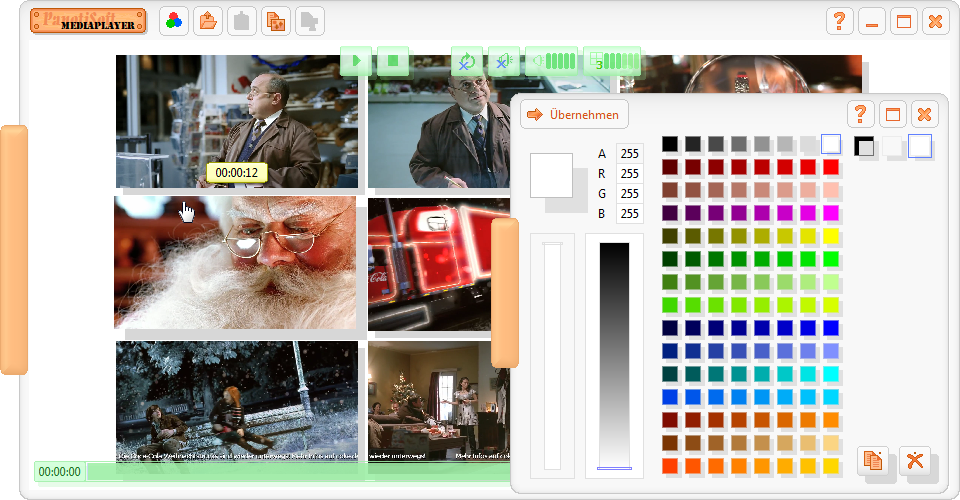
Task: Open help in the color picker panel
Action: pyautogui.click(x=860, y=114)
